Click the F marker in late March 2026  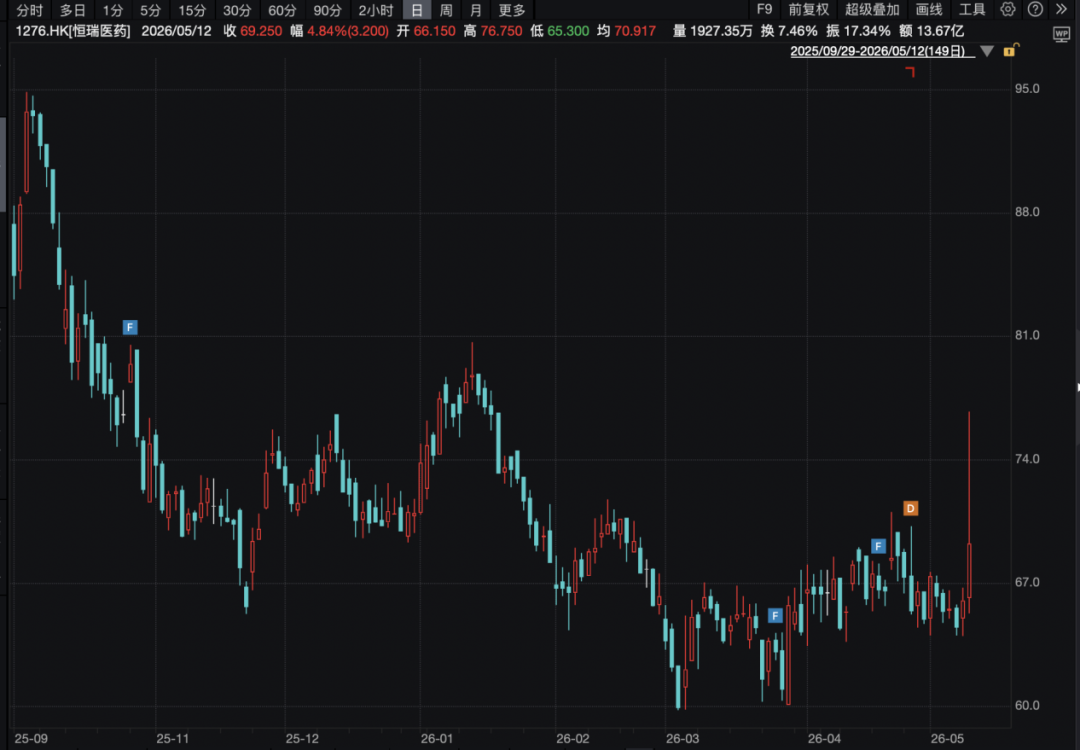pos(775,615)
